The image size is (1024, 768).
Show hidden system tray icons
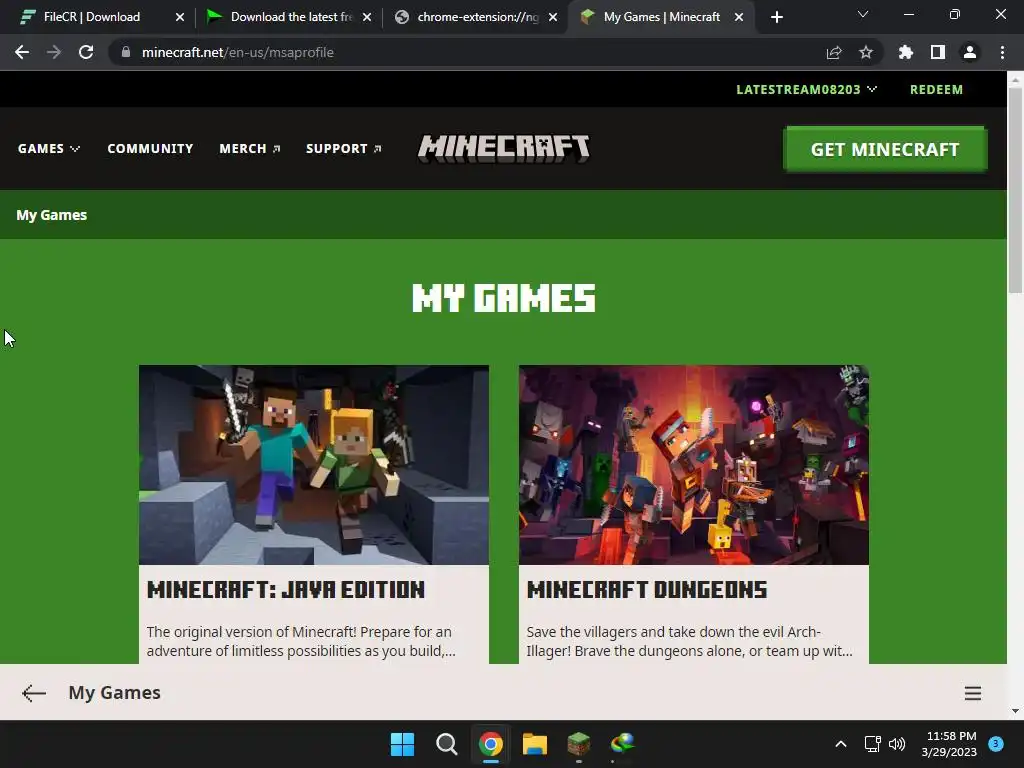point(841,744)
